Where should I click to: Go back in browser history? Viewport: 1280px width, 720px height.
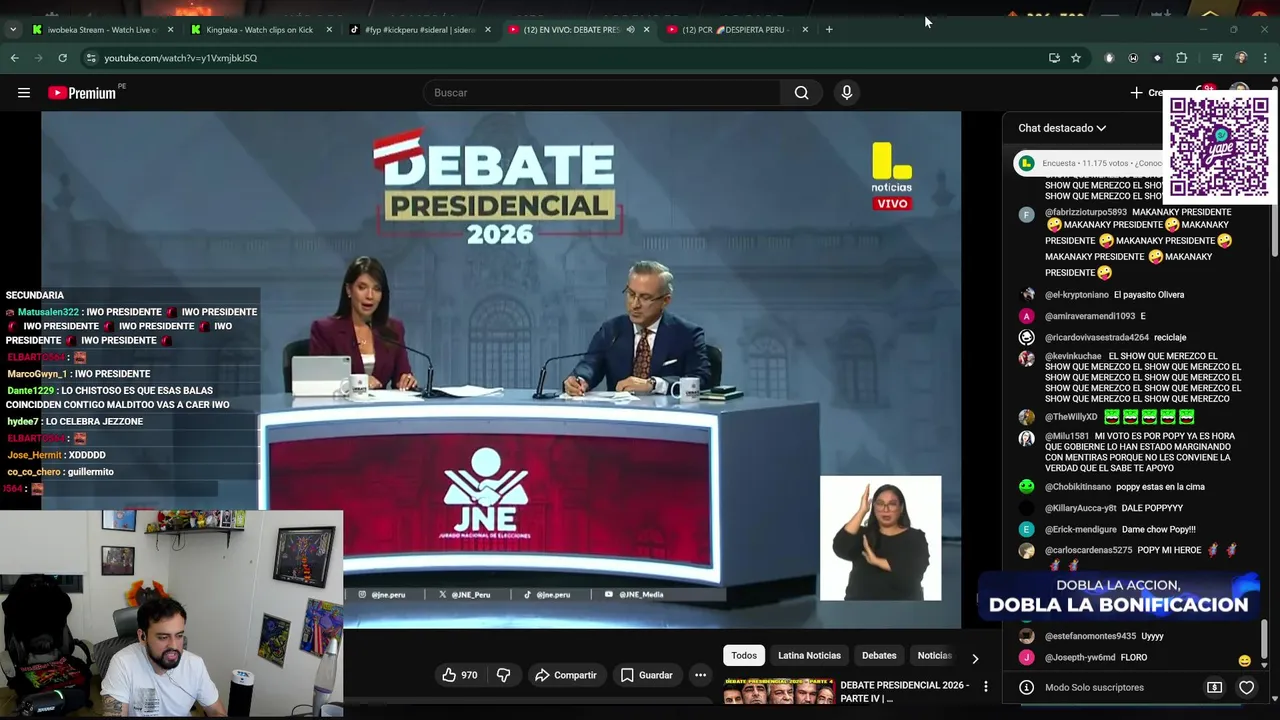14,58
